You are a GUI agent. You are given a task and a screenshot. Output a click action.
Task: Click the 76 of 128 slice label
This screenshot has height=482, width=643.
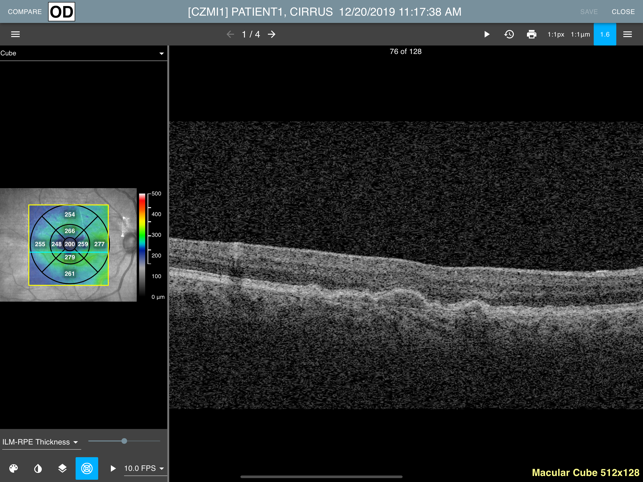406,52
